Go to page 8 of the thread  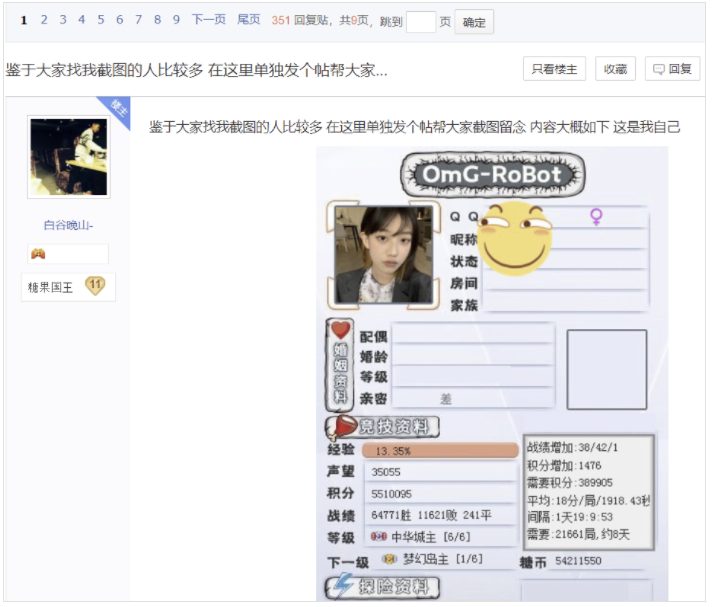pos(157,20)
